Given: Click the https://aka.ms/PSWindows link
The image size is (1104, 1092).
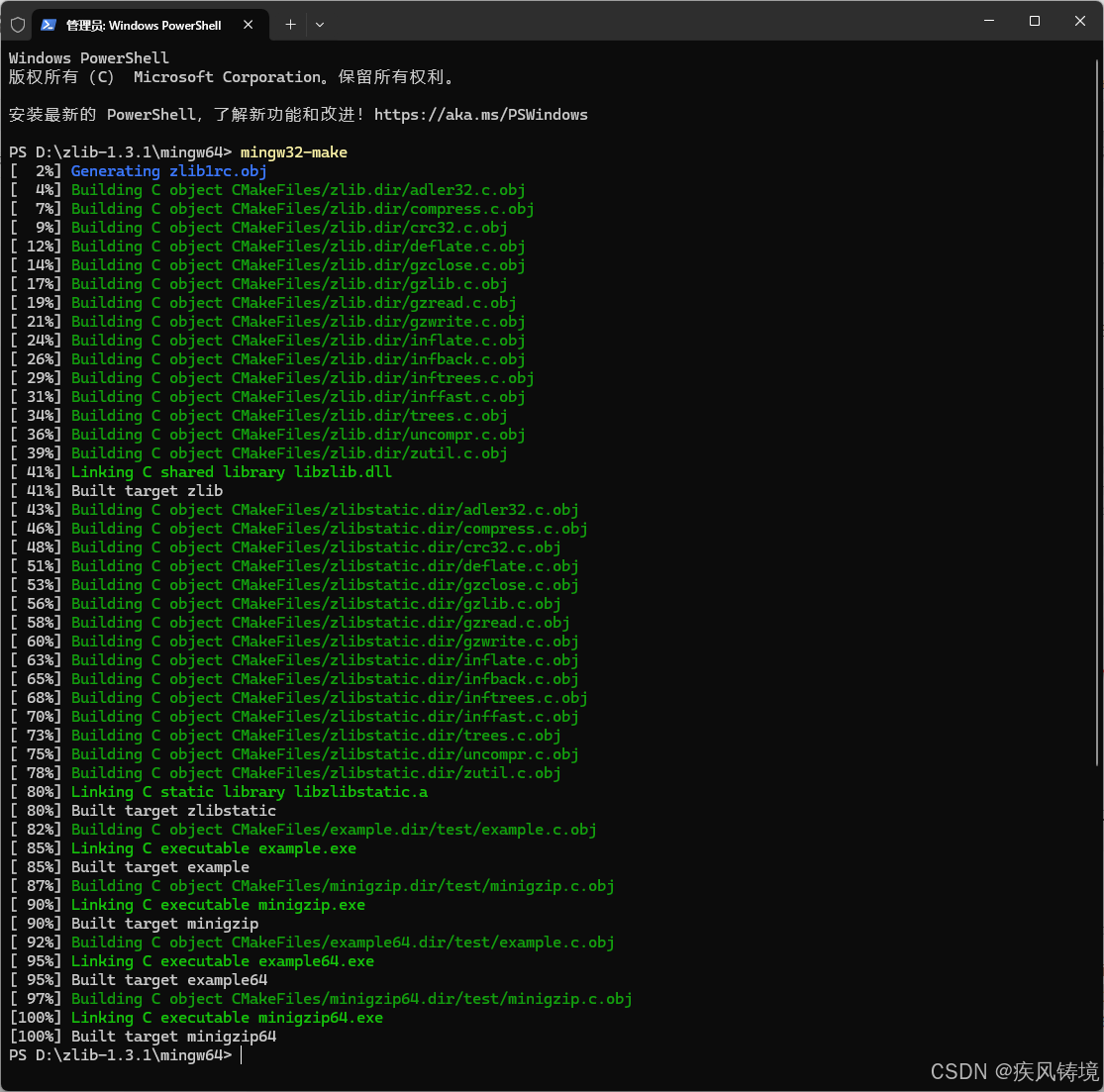Looking at the screenshot, I should coord(481,115).
